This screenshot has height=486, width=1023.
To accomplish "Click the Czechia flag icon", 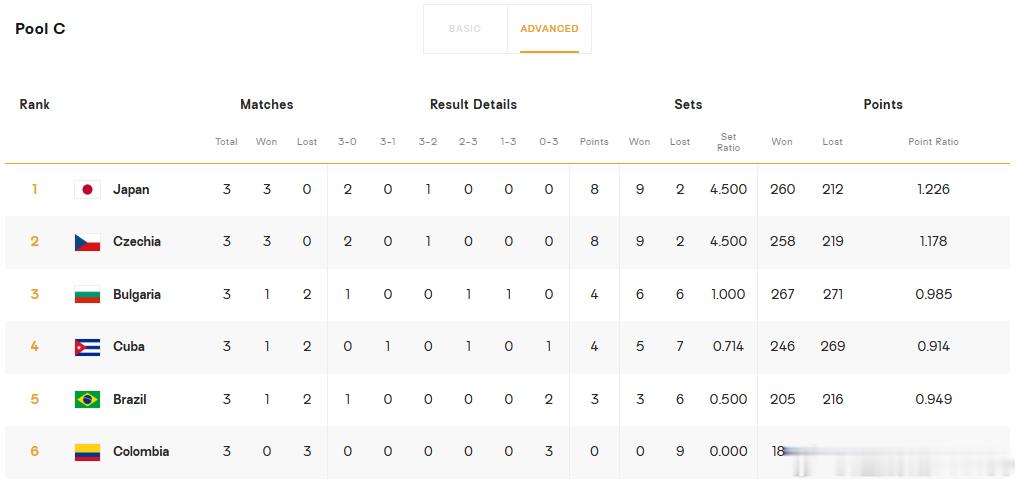I will point(87,242).
